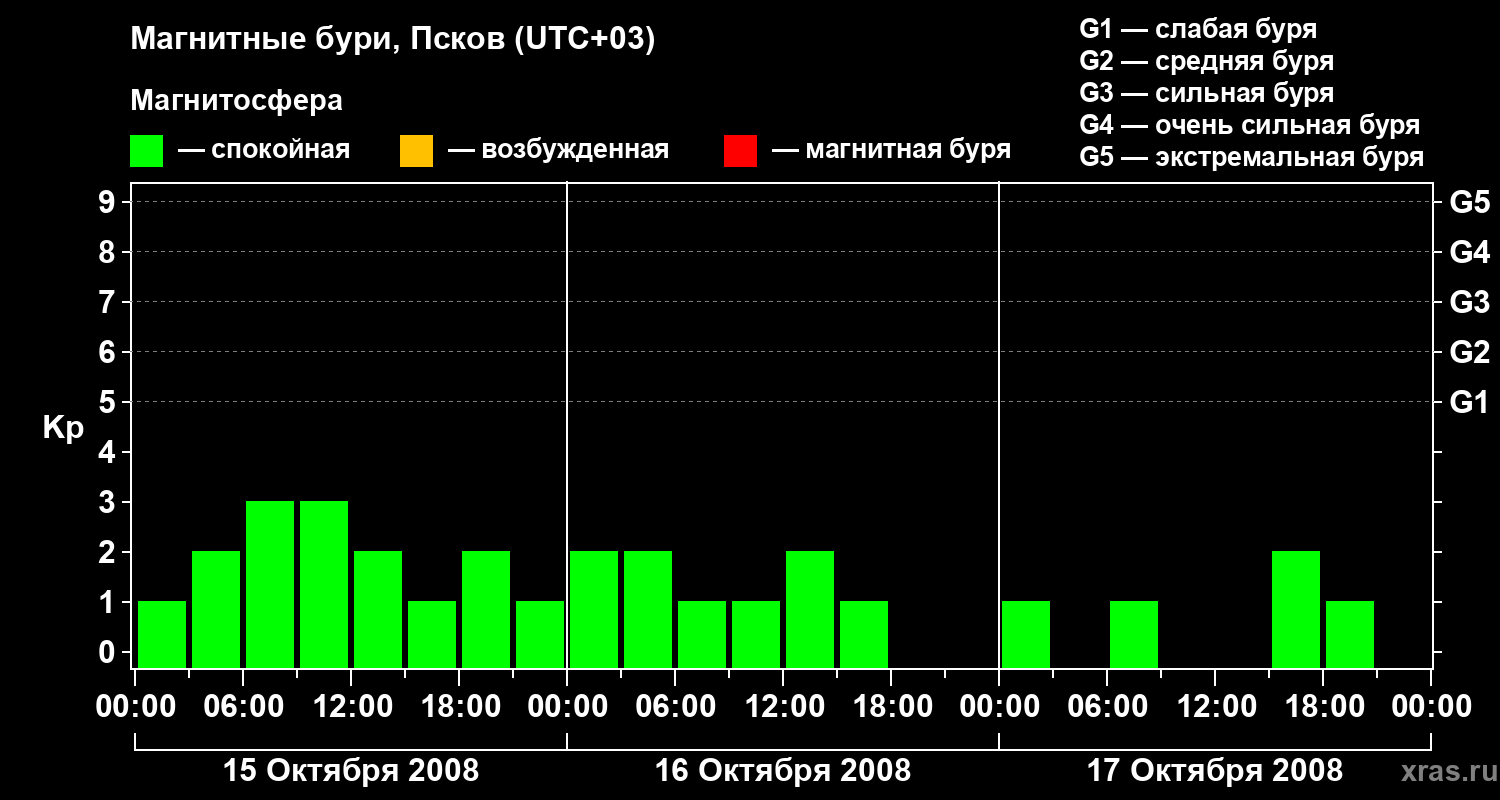Click the 16 October 00:00–03:00 bar
1500x800 pixels.
click(594, 609)
